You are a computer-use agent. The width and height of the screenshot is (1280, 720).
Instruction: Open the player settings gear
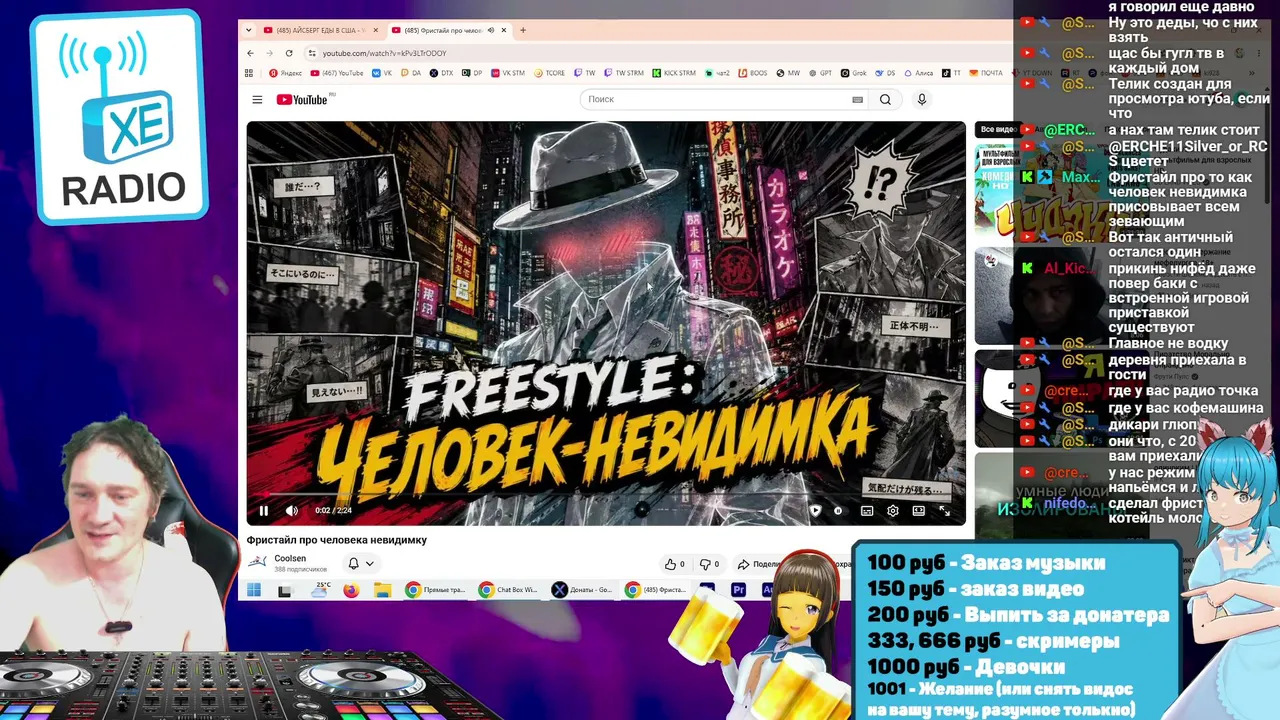tap(892, 511)
